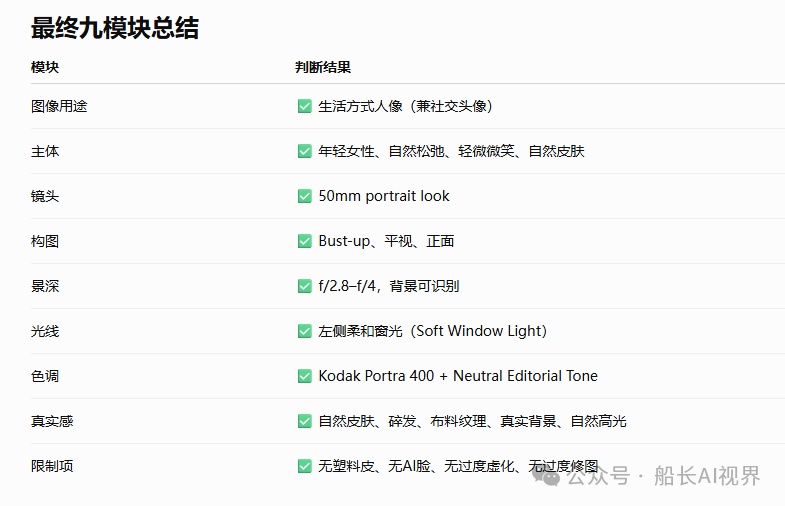The image size is (785, 506).
Task: Click the green check beside Kodak Portra 400
Action: pyautogui.click(x=304, y=376)
